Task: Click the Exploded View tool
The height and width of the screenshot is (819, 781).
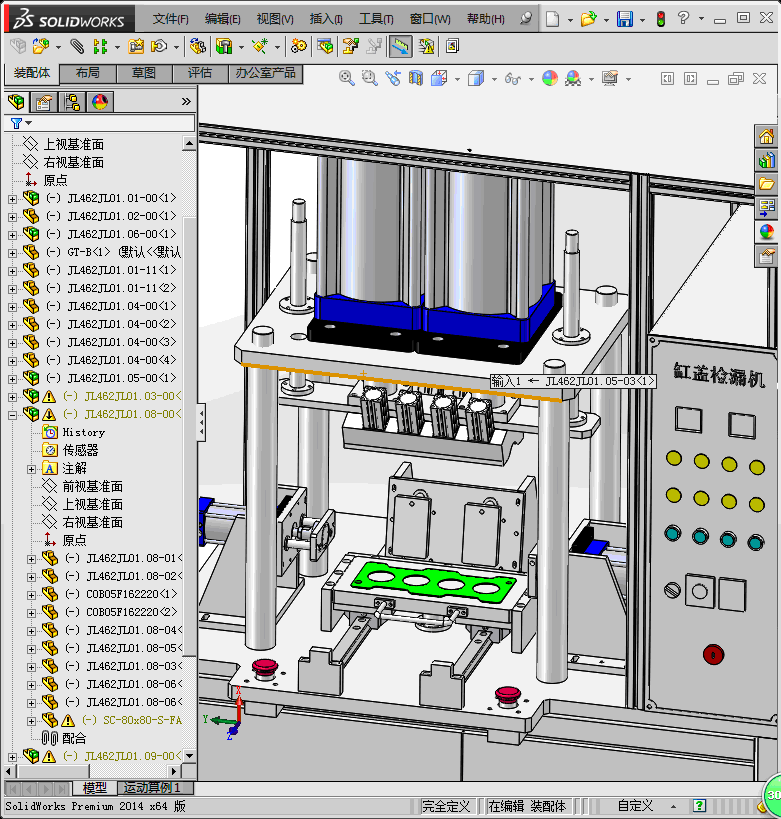Action: [351, 46]
